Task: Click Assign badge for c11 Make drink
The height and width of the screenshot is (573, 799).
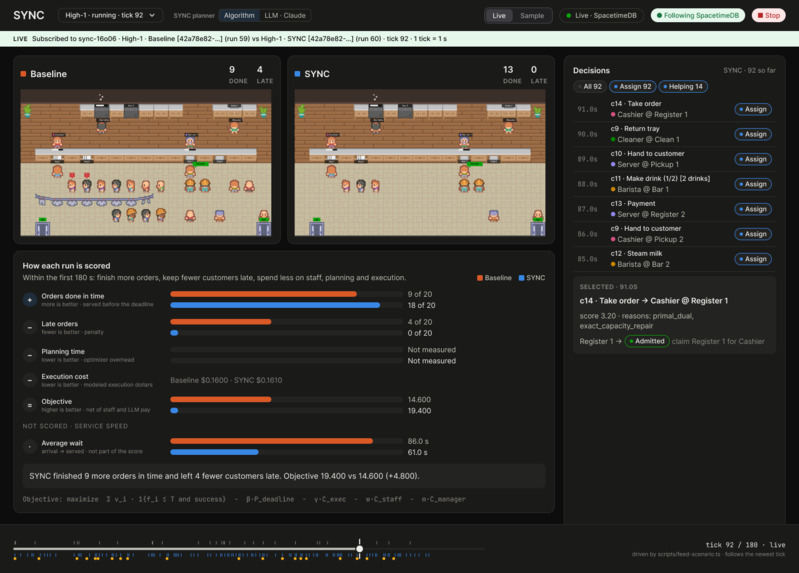Action: [753, 184]
